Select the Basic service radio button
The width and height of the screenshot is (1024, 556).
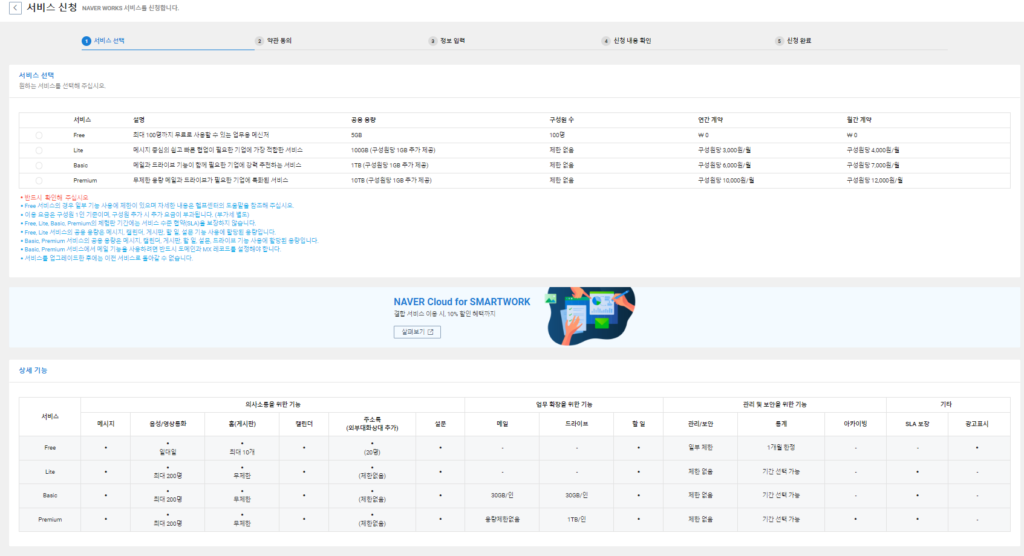coord(39,165)
